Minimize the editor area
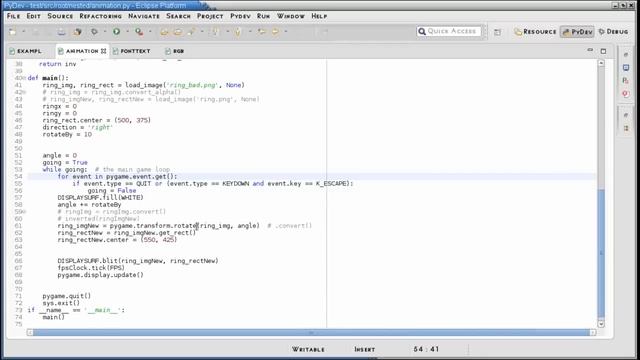Viewport: 640px width, 360px height. coord(590,50)
